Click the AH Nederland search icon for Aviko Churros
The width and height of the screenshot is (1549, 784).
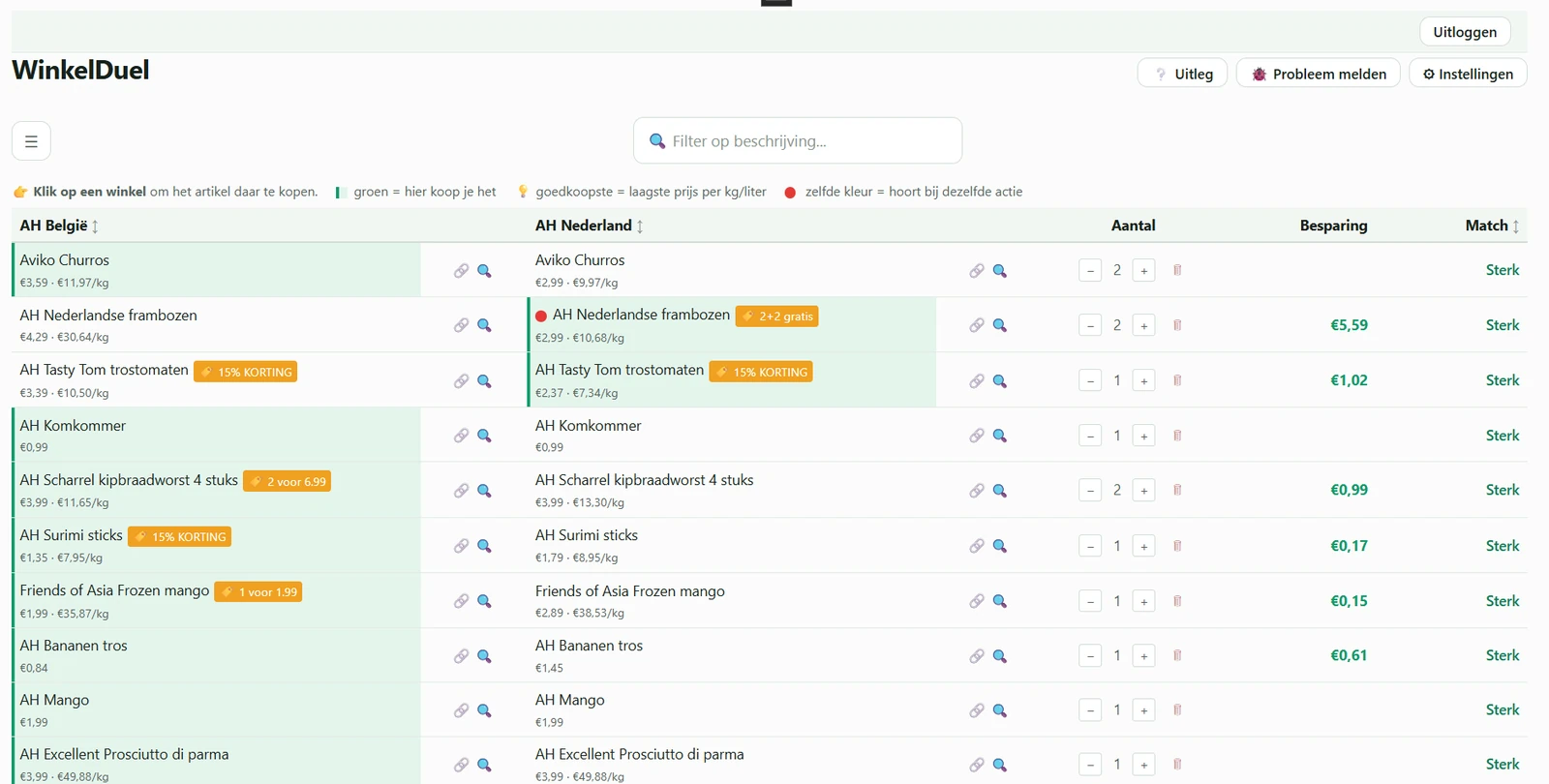pos(1000,271)
